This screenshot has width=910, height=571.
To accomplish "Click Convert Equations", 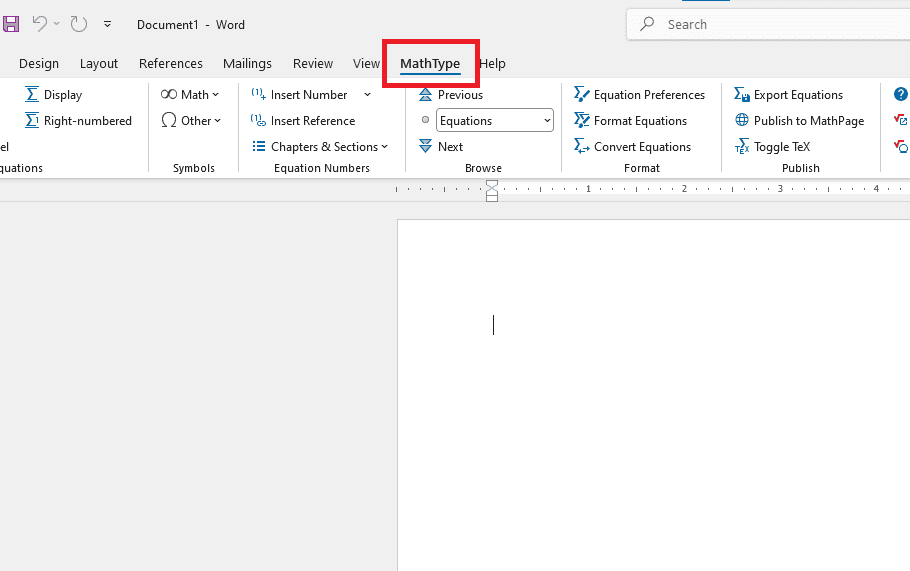I will [632, 147].
